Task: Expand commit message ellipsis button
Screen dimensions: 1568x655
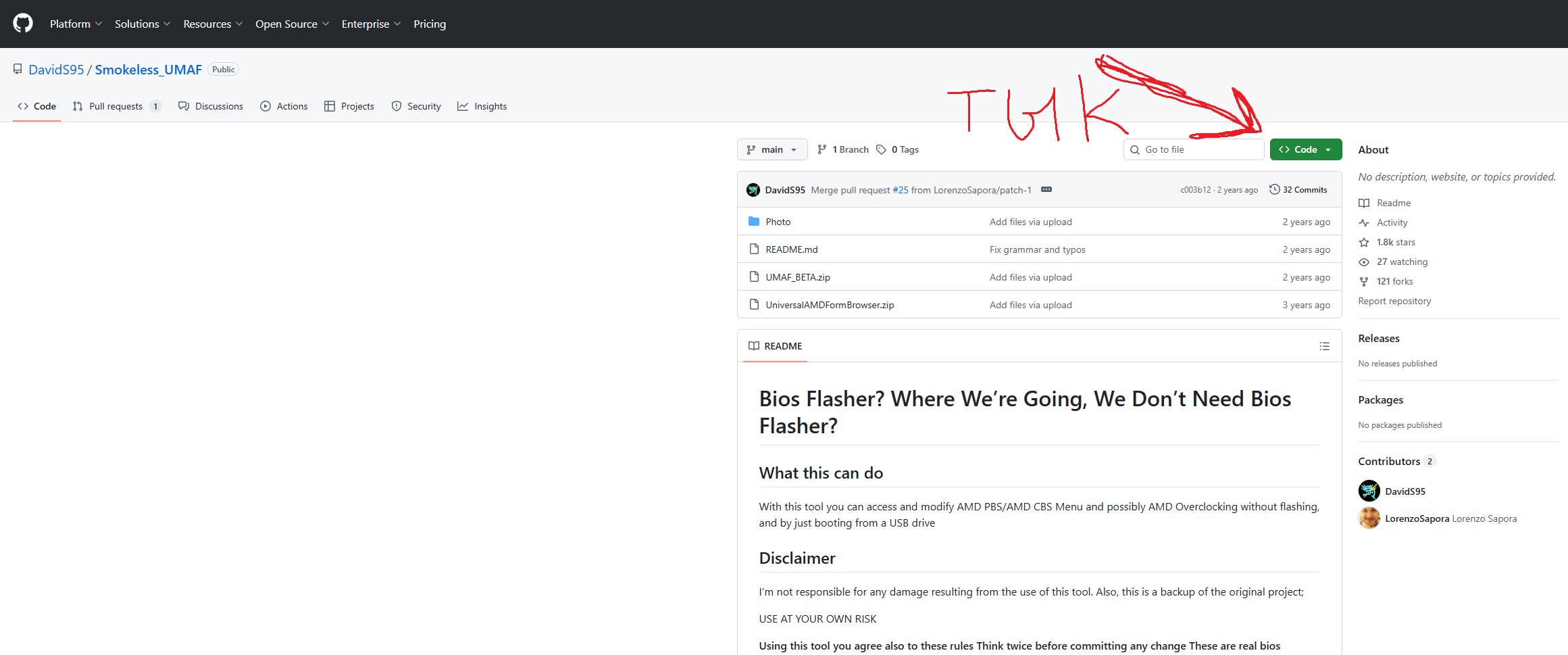Action: [1046, 189]
